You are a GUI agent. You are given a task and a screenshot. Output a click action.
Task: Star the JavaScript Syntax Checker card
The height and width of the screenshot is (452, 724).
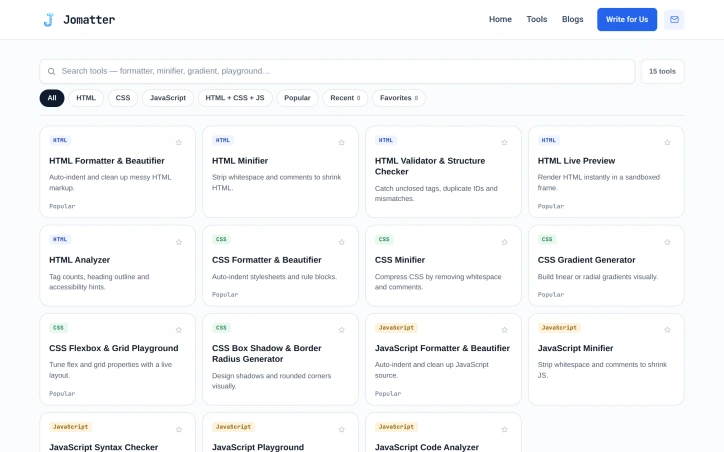point(179,430)
